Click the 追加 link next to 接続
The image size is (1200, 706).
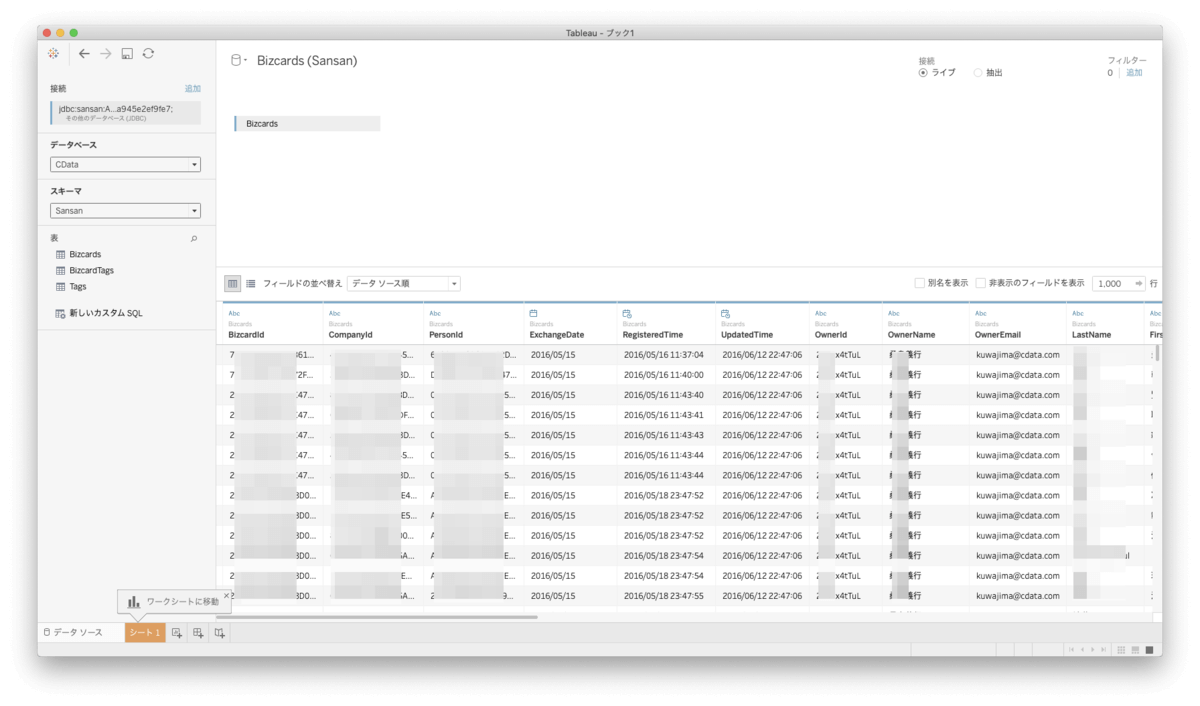pyautogui.click(x=193, y=89)
